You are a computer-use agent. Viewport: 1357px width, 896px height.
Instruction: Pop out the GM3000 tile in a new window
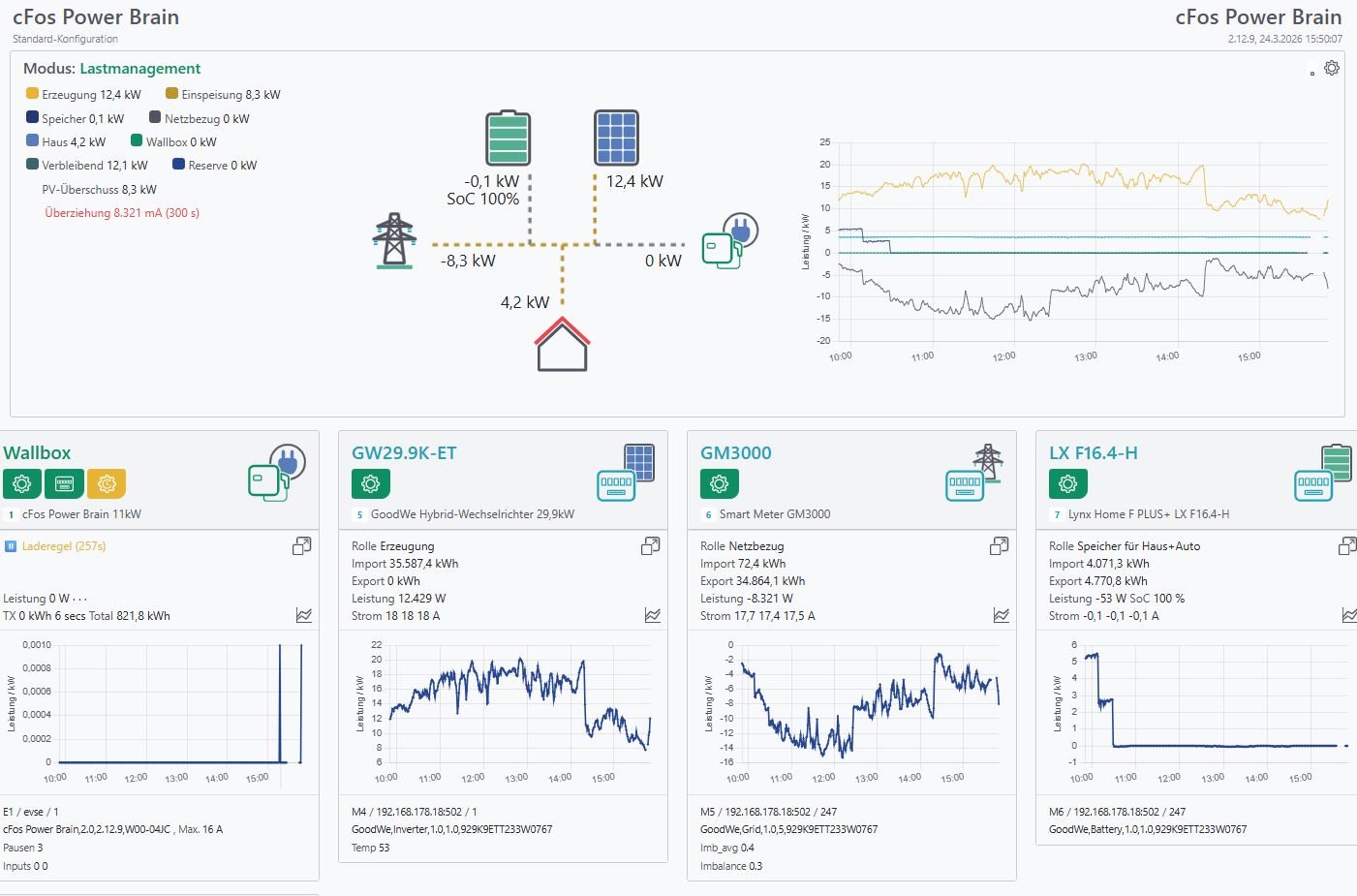(1000, 547)
